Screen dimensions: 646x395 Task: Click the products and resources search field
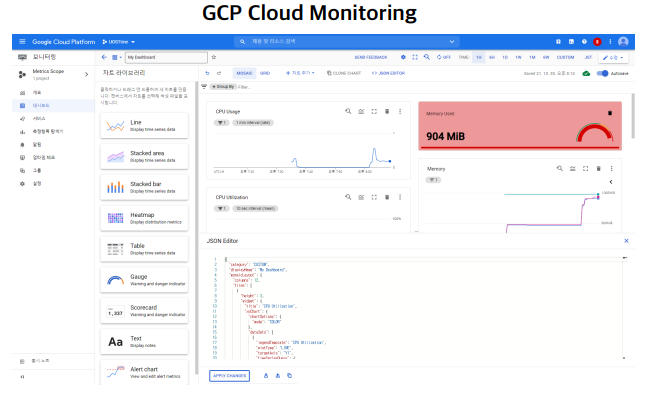point(346,42)
